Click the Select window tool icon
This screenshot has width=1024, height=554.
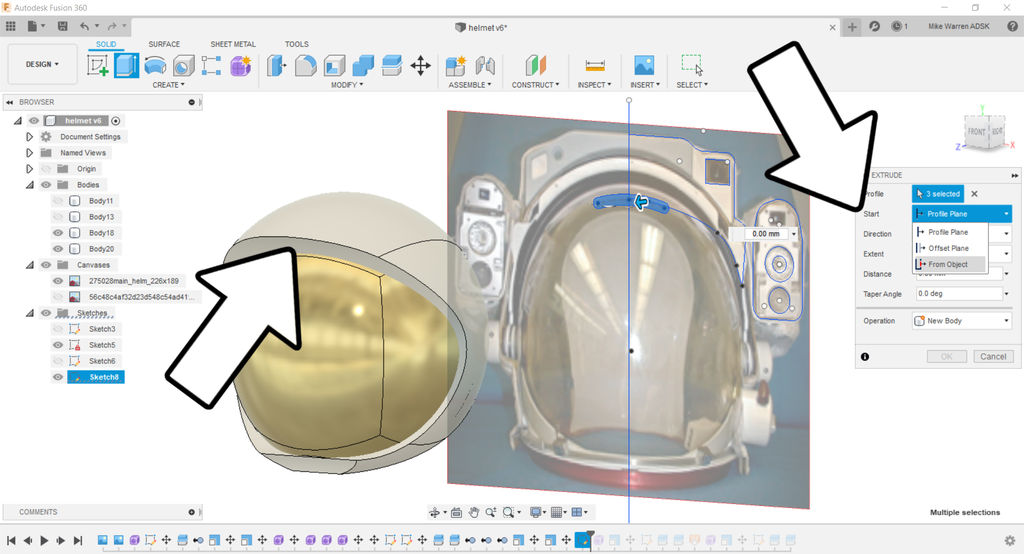coord(692,65)
